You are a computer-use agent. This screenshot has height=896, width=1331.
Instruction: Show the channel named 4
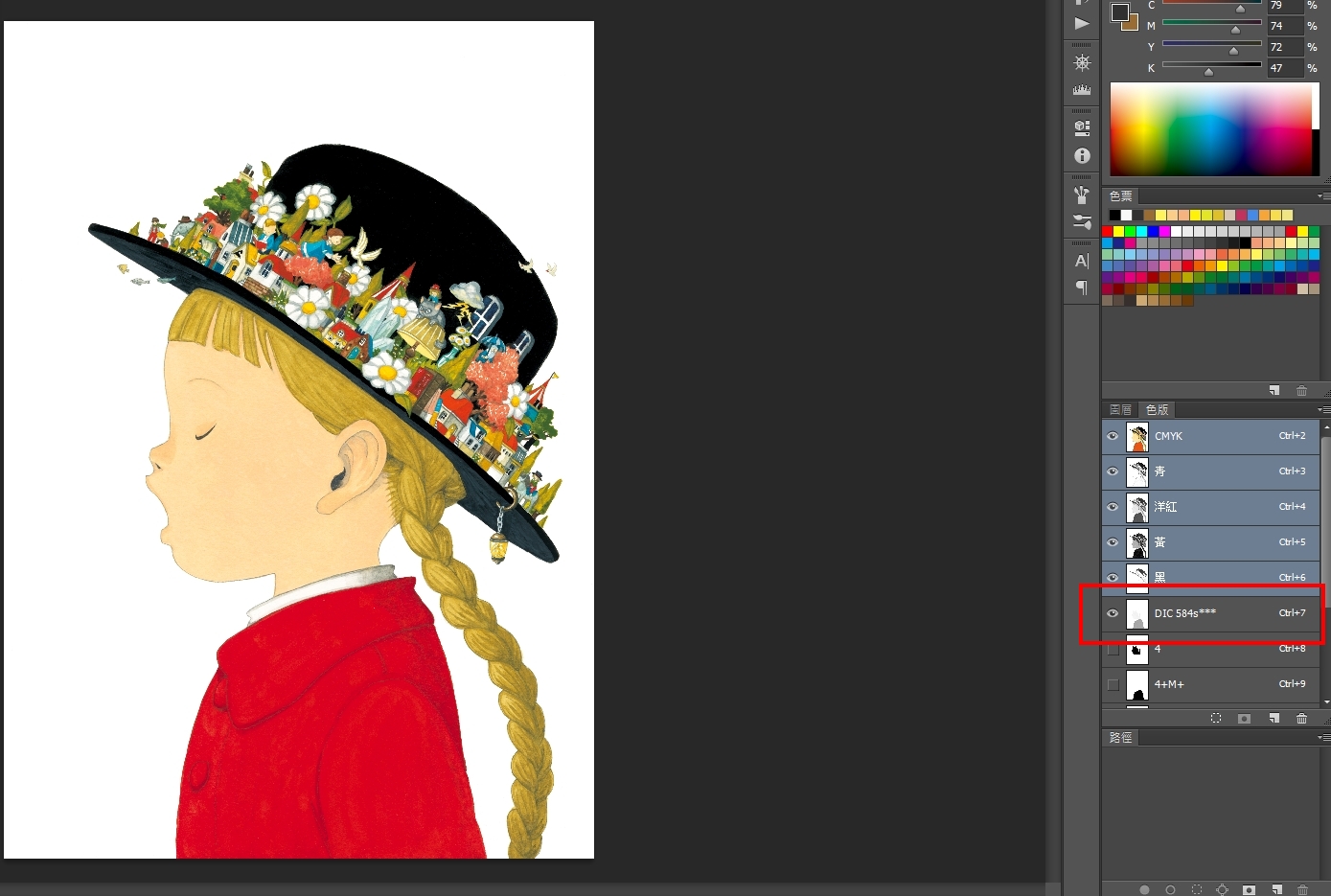pos(1113,649)
